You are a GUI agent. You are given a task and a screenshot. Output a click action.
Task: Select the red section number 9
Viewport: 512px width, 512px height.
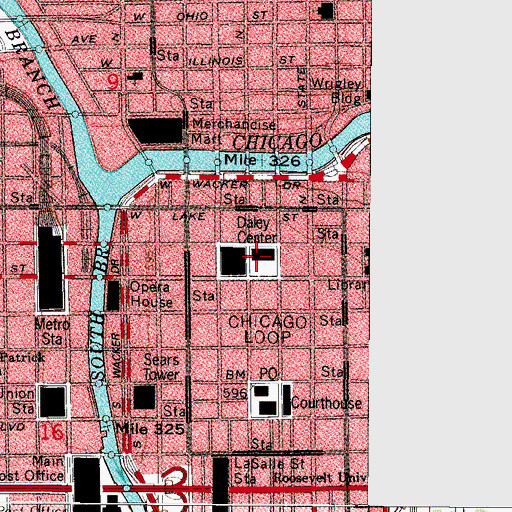pos(113,82)
